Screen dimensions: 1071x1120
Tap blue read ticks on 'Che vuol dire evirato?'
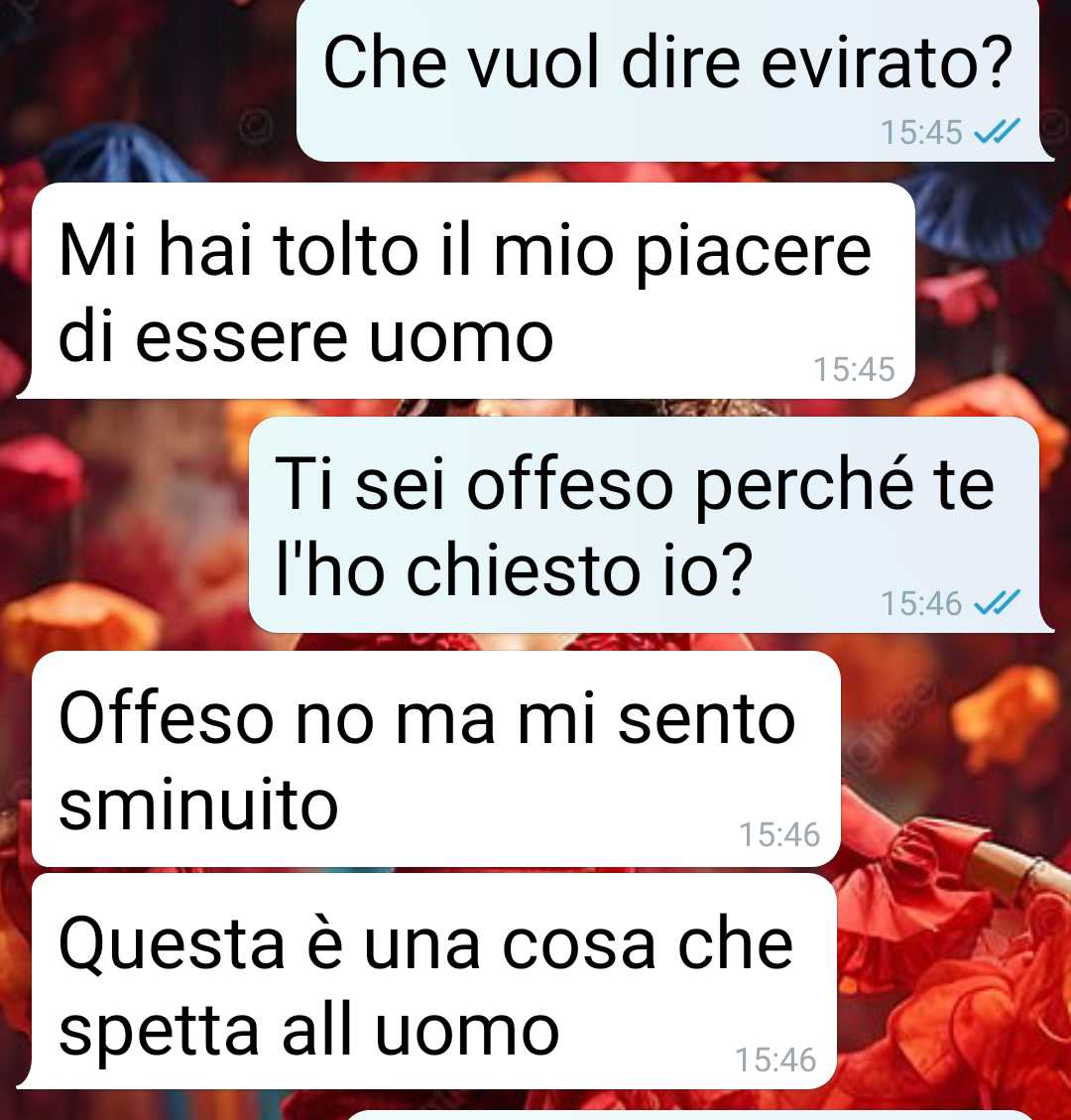tap(997, 131)
